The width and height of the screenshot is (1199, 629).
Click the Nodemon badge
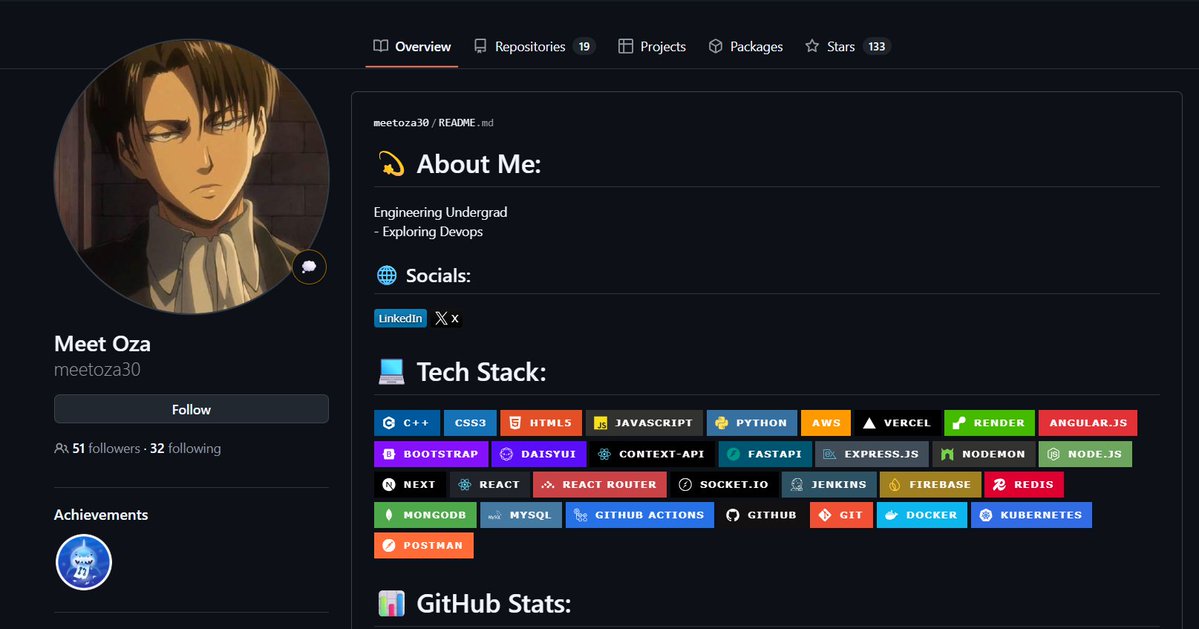983,454
